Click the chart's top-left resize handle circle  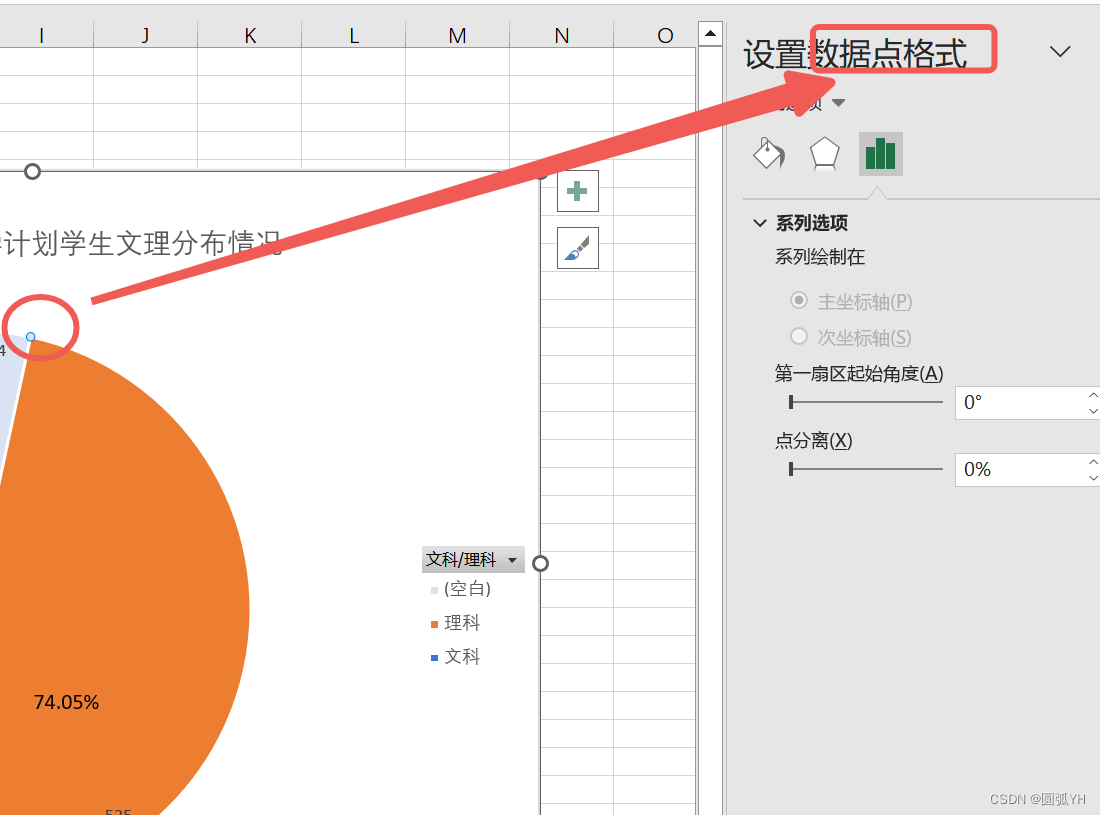coord(32,172)
